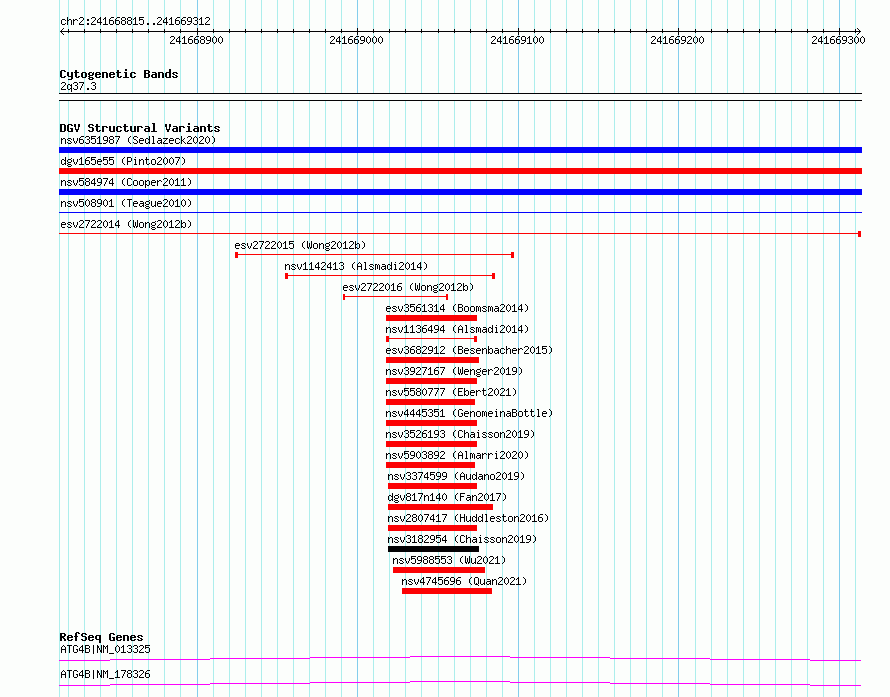Viewport: 890px width, 697px height.
Task: Click the red bar under nsv3374599 (Audano2019)
Action: click(x=433, y=486)
